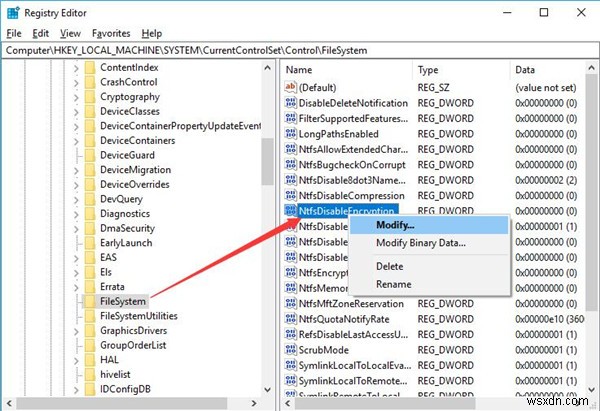This screenshot has width=600, height=411.
Task: Click the NtfsBugcheckOnCorrupt DWORD icon
Action: click(290, 165)
